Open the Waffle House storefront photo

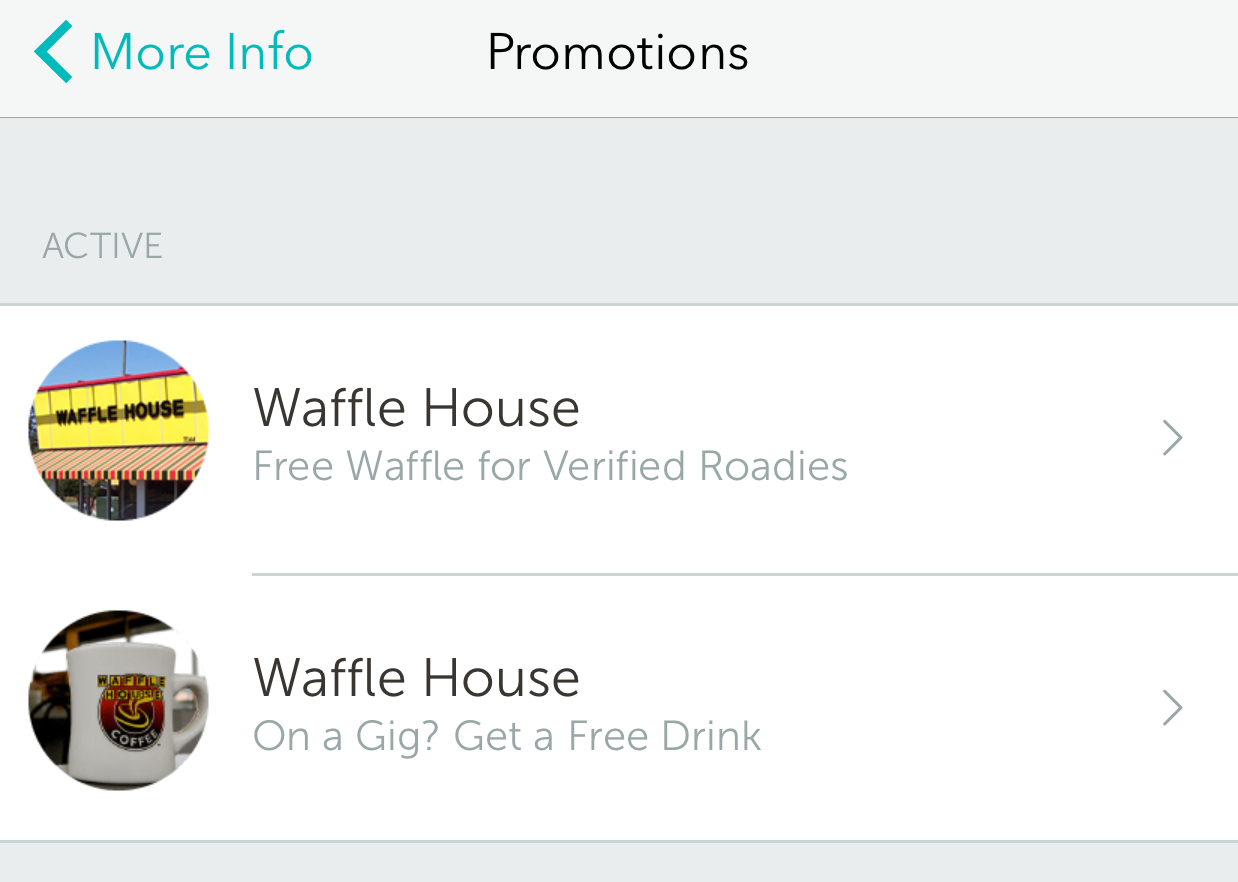tap(118, 430)
